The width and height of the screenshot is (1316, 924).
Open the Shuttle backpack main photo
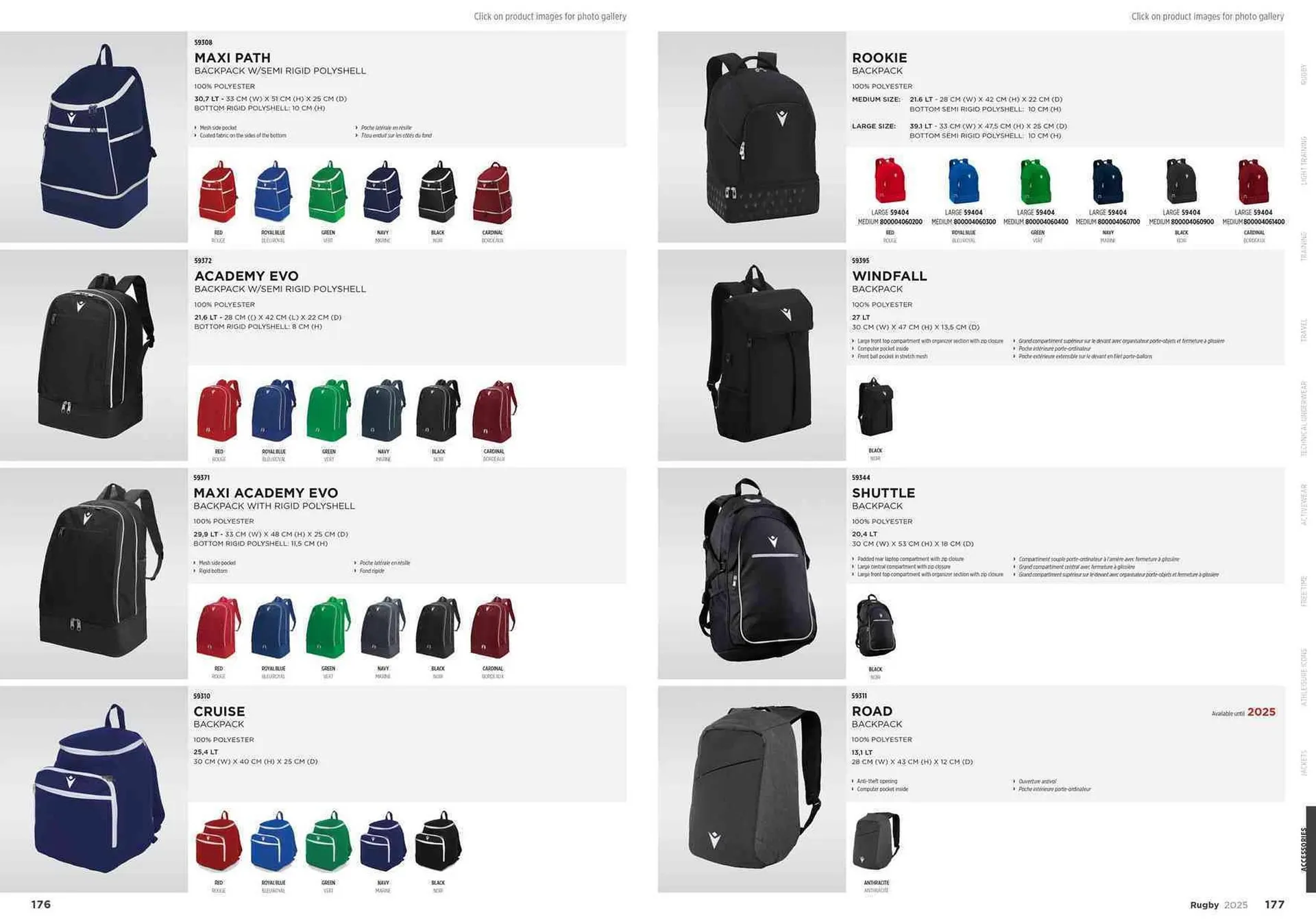click(752, 573)
